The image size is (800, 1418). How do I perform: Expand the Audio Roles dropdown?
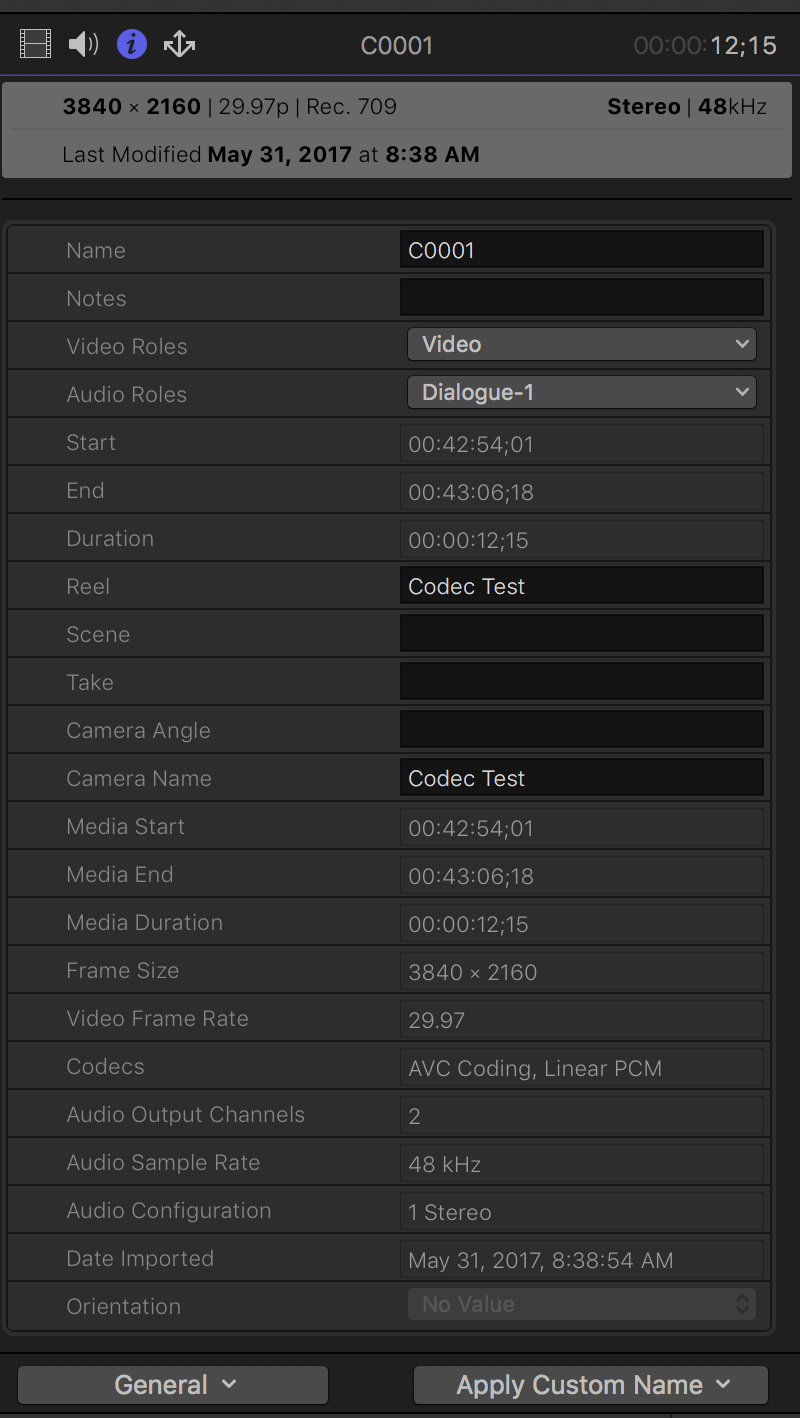(581, 393)
